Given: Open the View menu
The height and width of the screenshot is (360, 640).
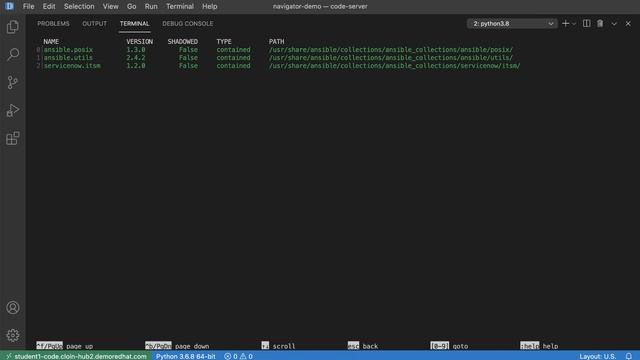Looking at the screenshot, I should 110,6.
